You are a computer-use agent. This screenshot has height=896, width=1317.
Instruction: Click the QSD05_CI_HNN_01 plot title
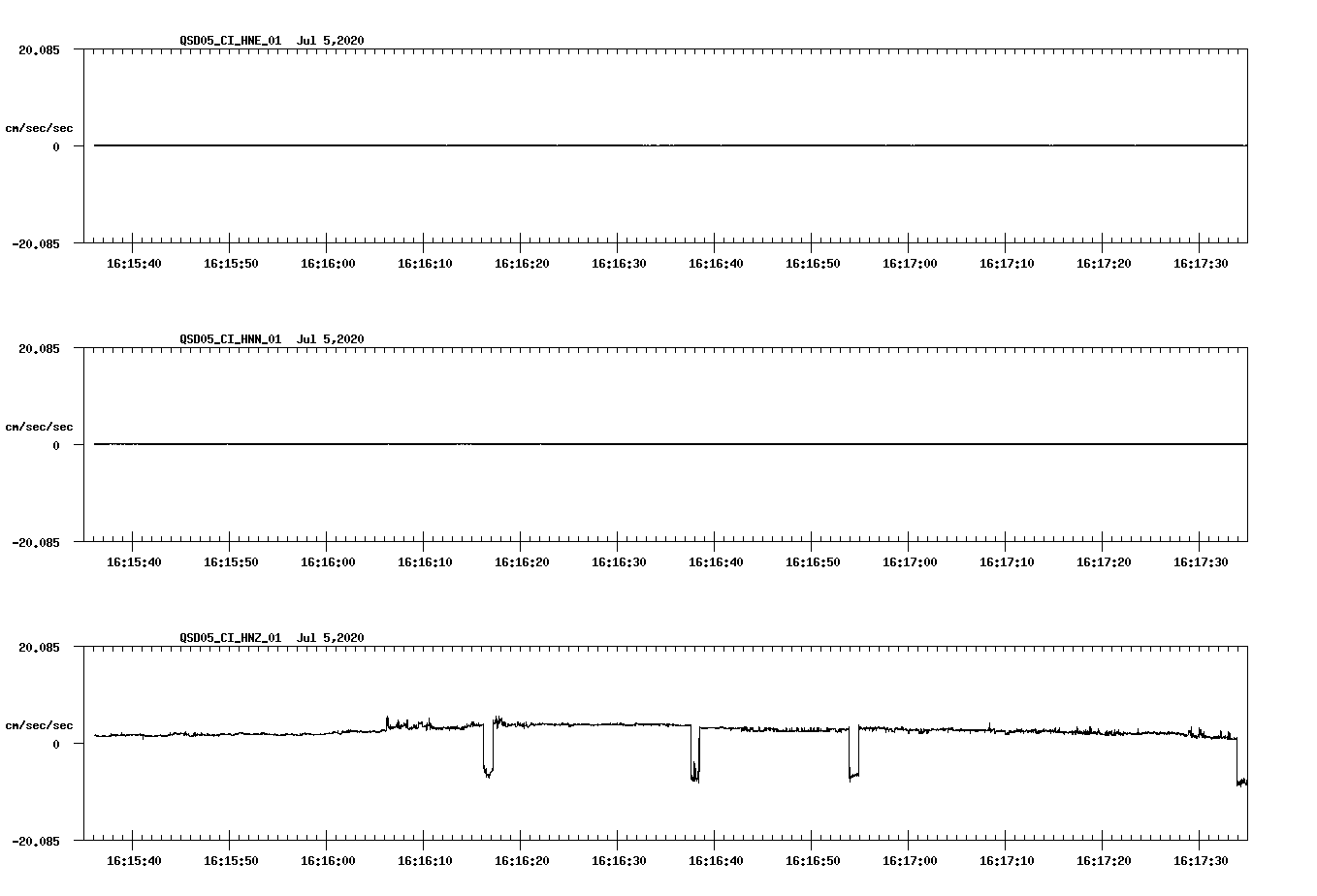pyautogui.click(x=273, y=339)
